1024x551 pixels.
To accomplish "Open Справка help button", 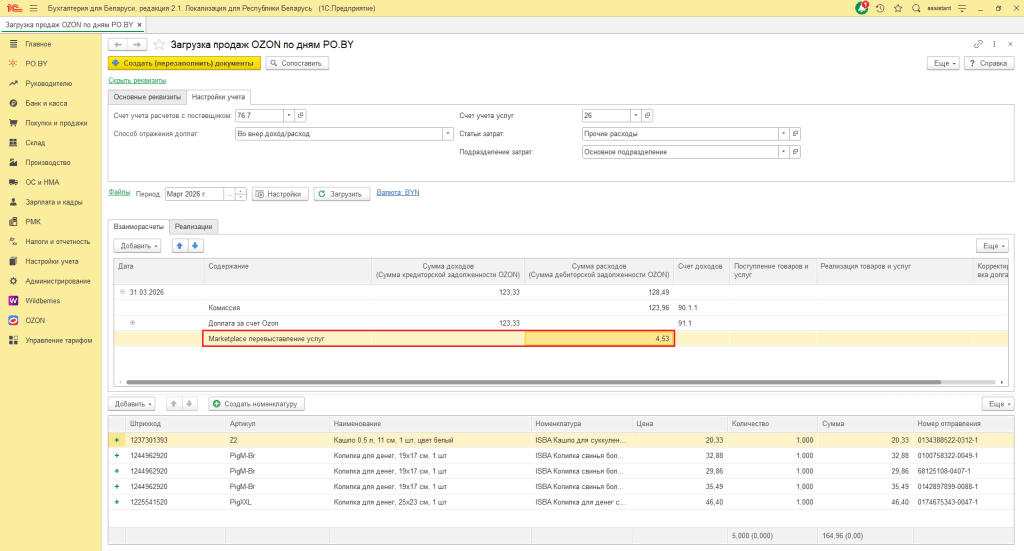I will 989,63.
